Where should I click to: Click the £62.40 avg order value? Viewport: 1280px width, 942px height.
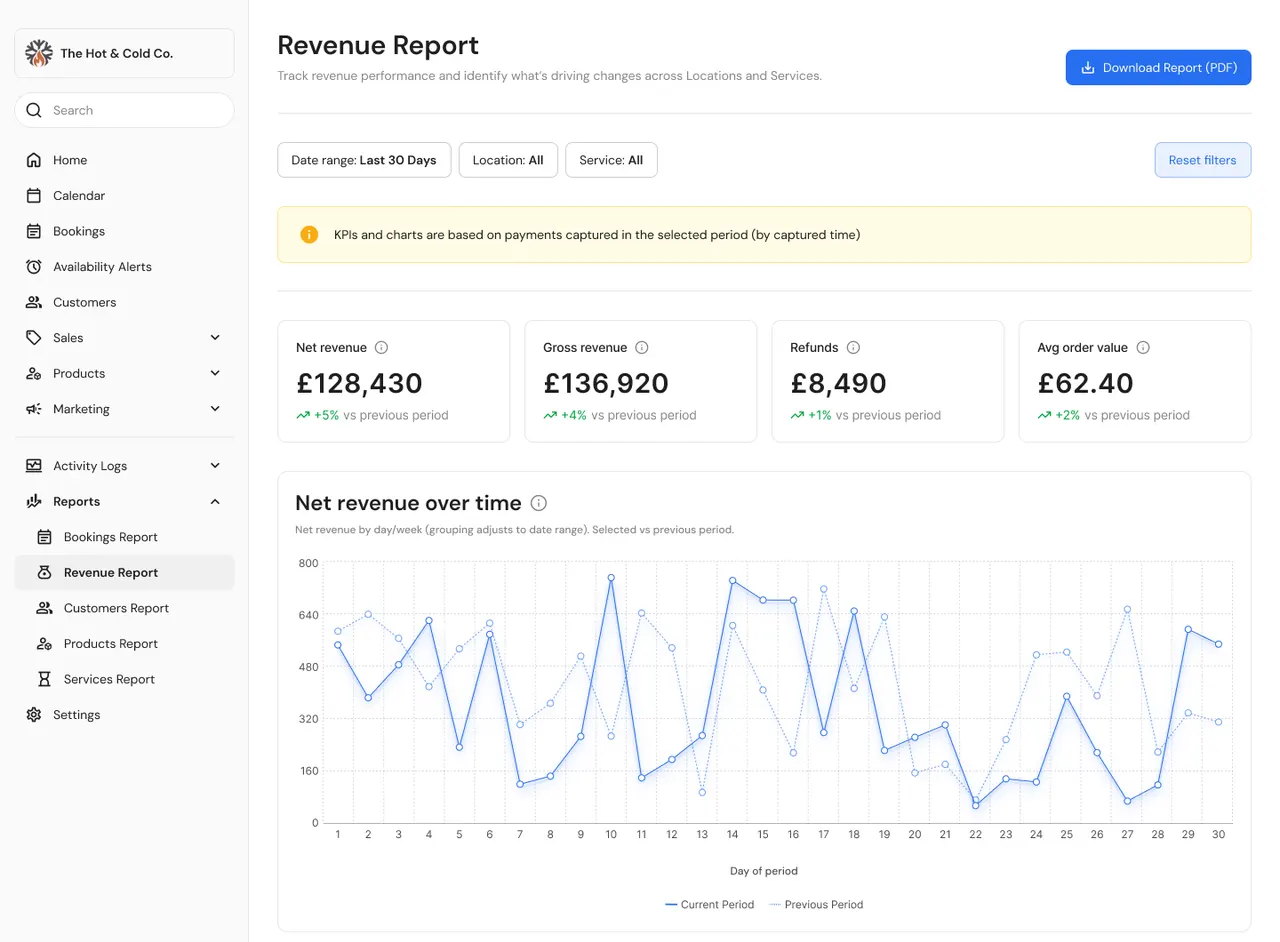(1085, 383)
